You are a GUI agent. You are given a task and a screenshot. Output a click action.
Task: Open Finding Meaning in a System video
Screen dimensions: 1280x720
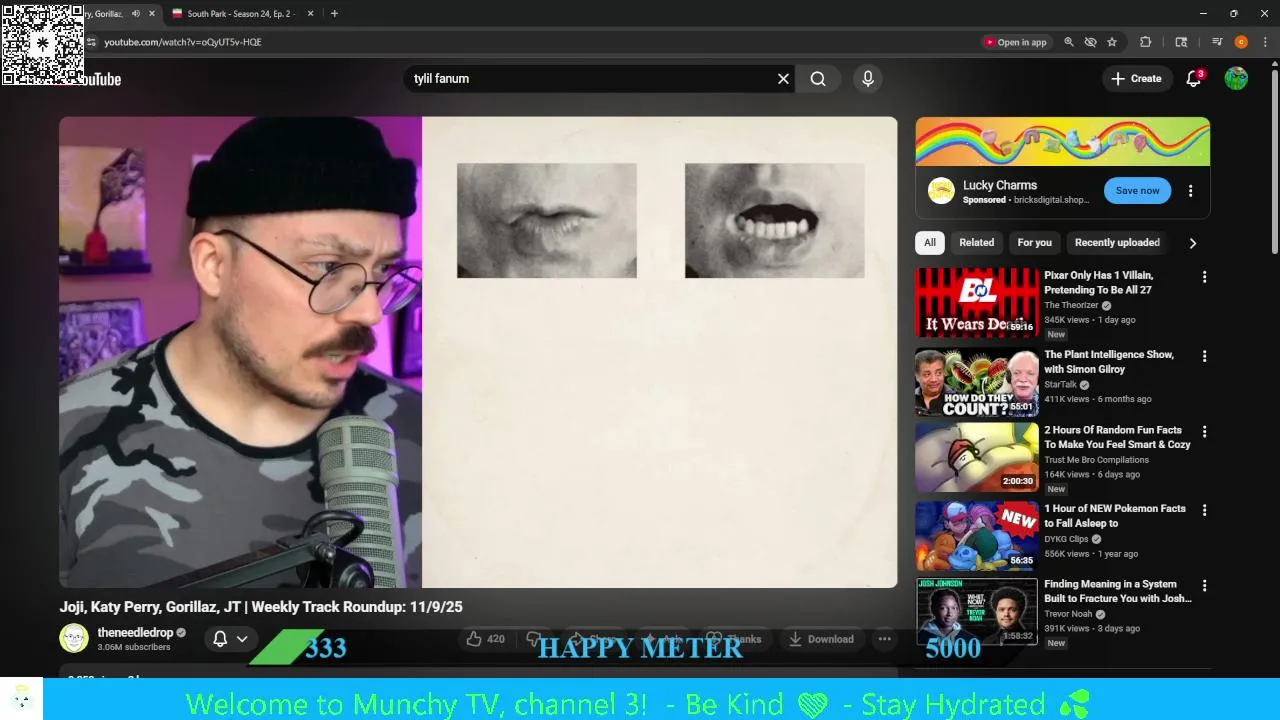(1118, 591)
